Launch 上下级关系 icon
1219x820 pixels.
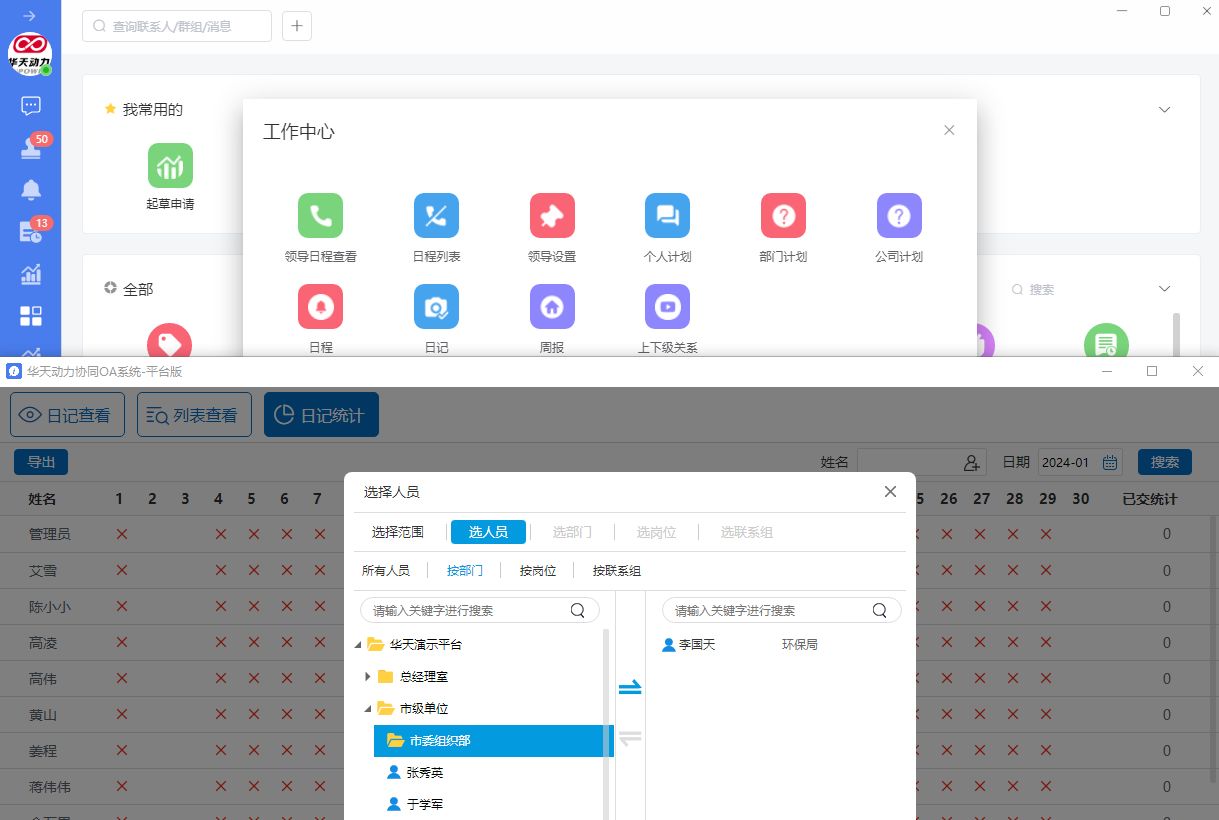[667, 307]
